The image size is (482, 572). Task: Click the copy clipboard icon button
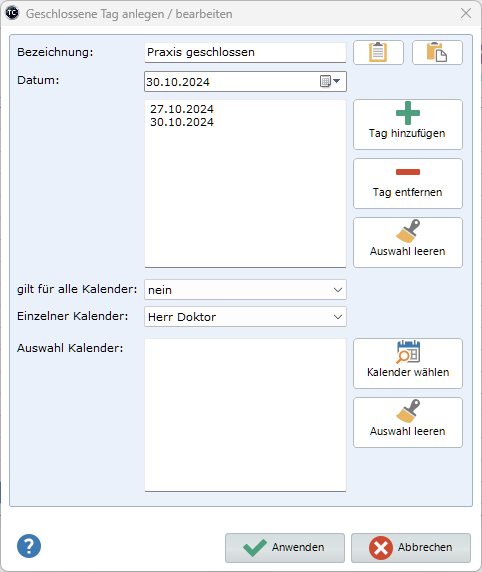[378, 53]
